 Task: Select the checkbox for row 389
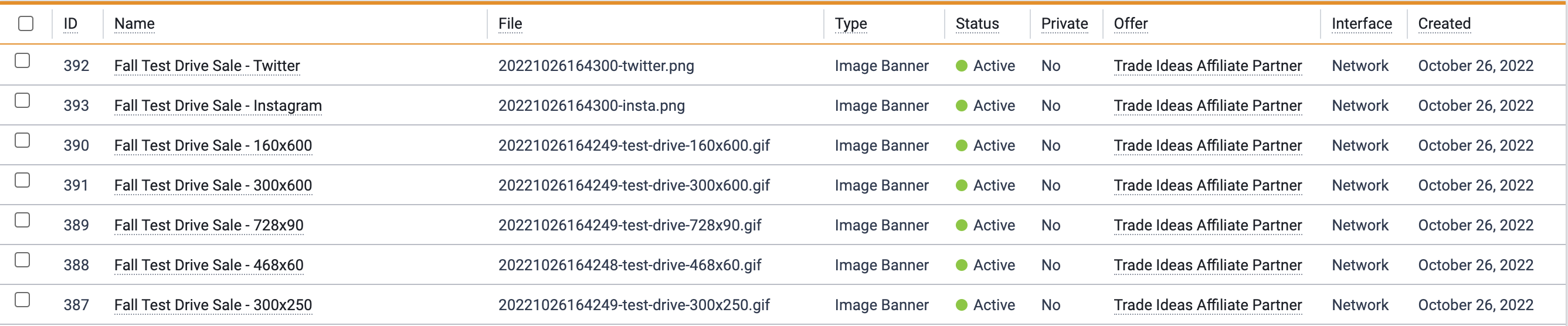22,220
